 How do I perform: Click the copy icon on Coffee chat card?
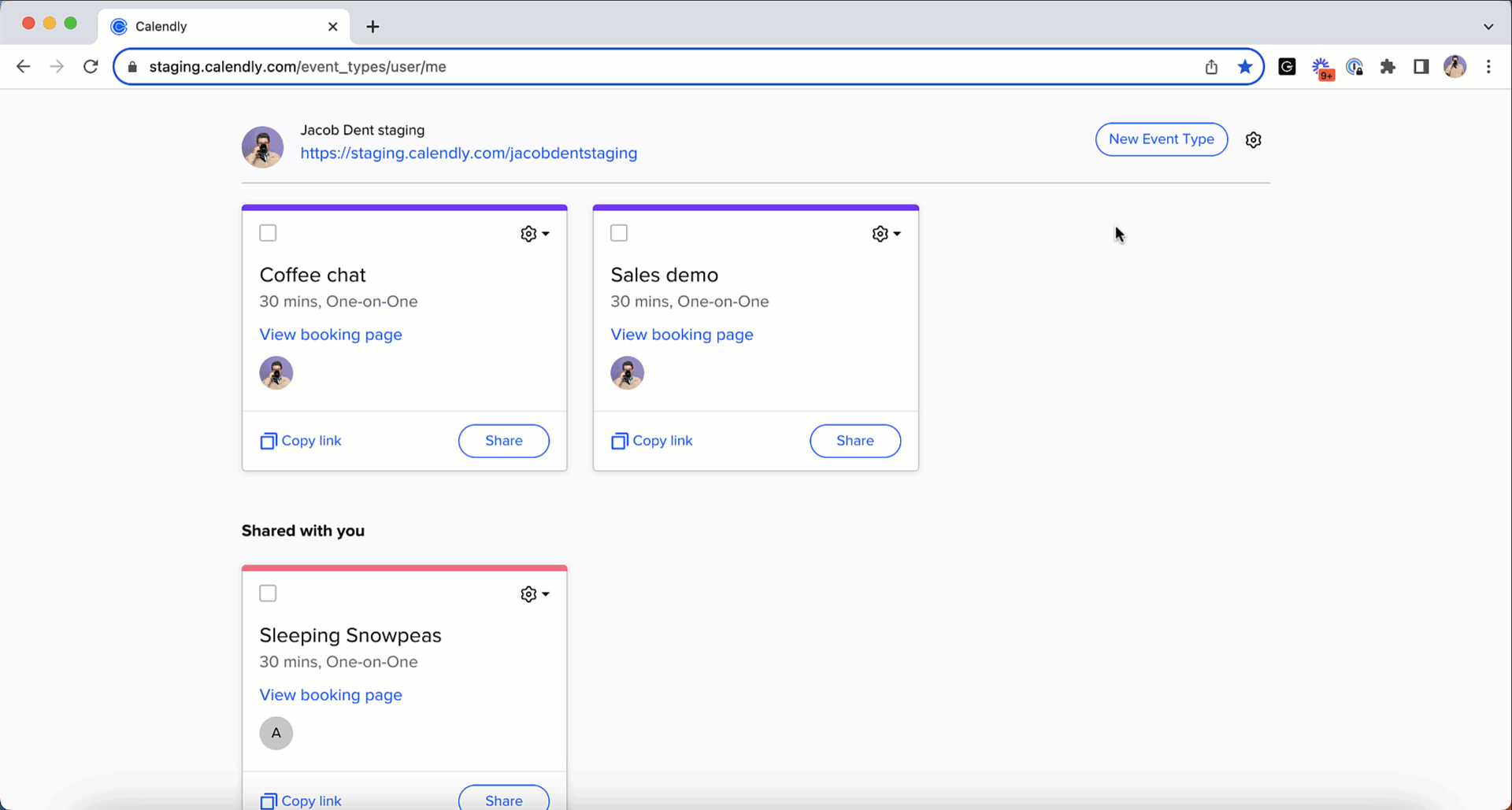pos(269,441)
